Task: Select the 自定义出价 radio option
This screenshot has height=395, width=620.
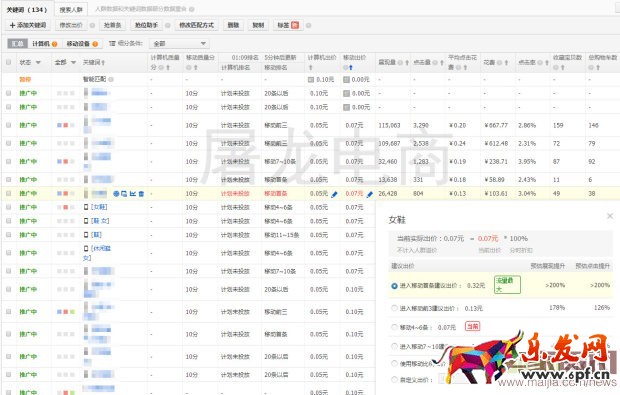Action: (394, 380)
